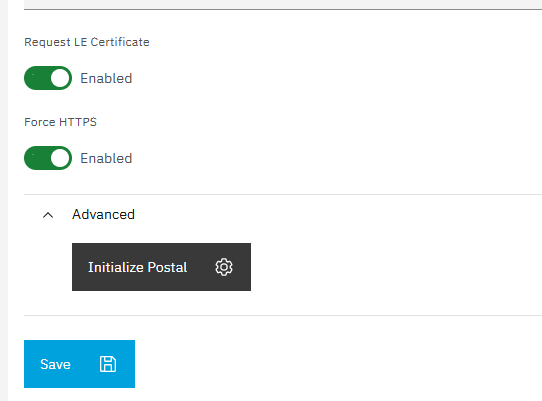Click the Initialize Postal button

click(x=161, y=267)
